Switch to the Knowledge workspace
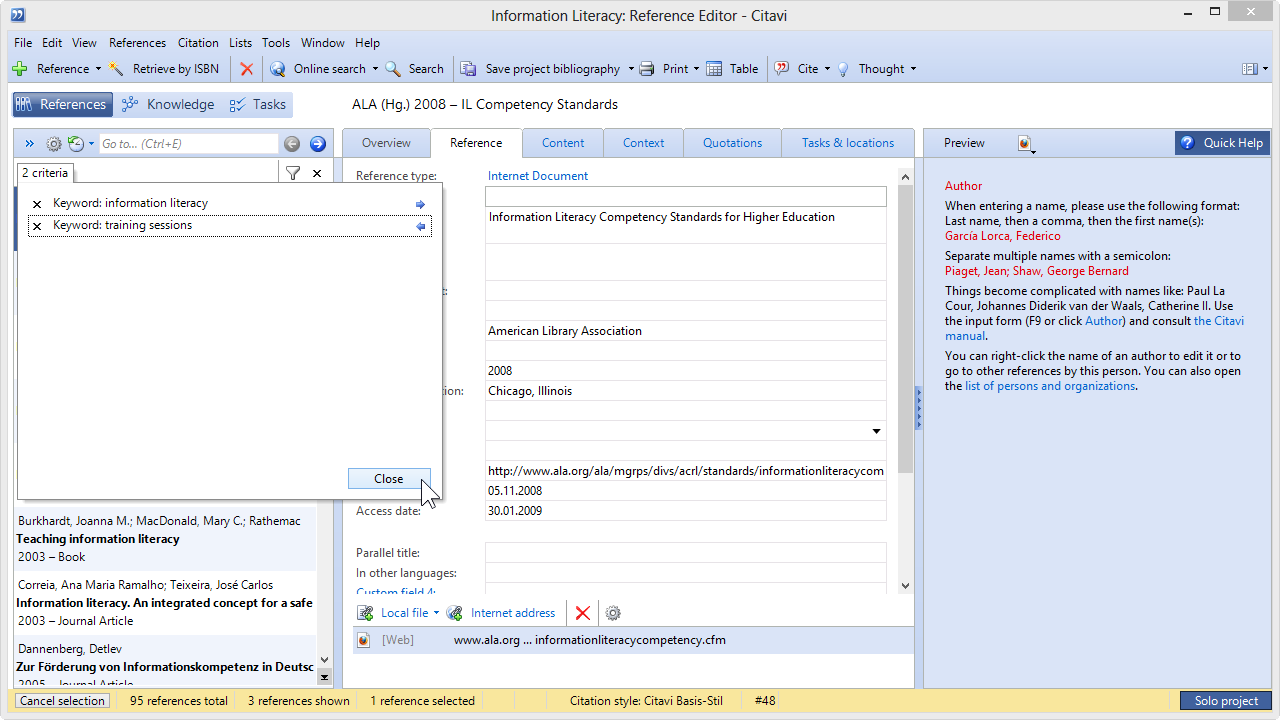Image resolution: width=1280 pixels, height=720 pixels. point(168,105)
